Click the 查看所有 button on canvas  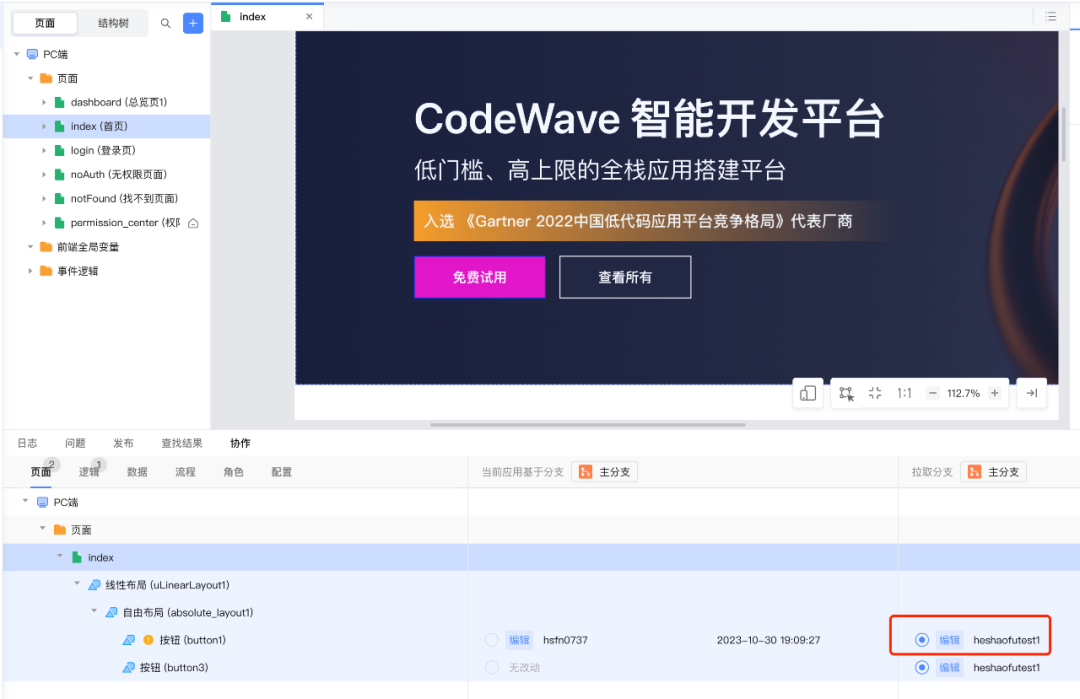pos(625,277)
